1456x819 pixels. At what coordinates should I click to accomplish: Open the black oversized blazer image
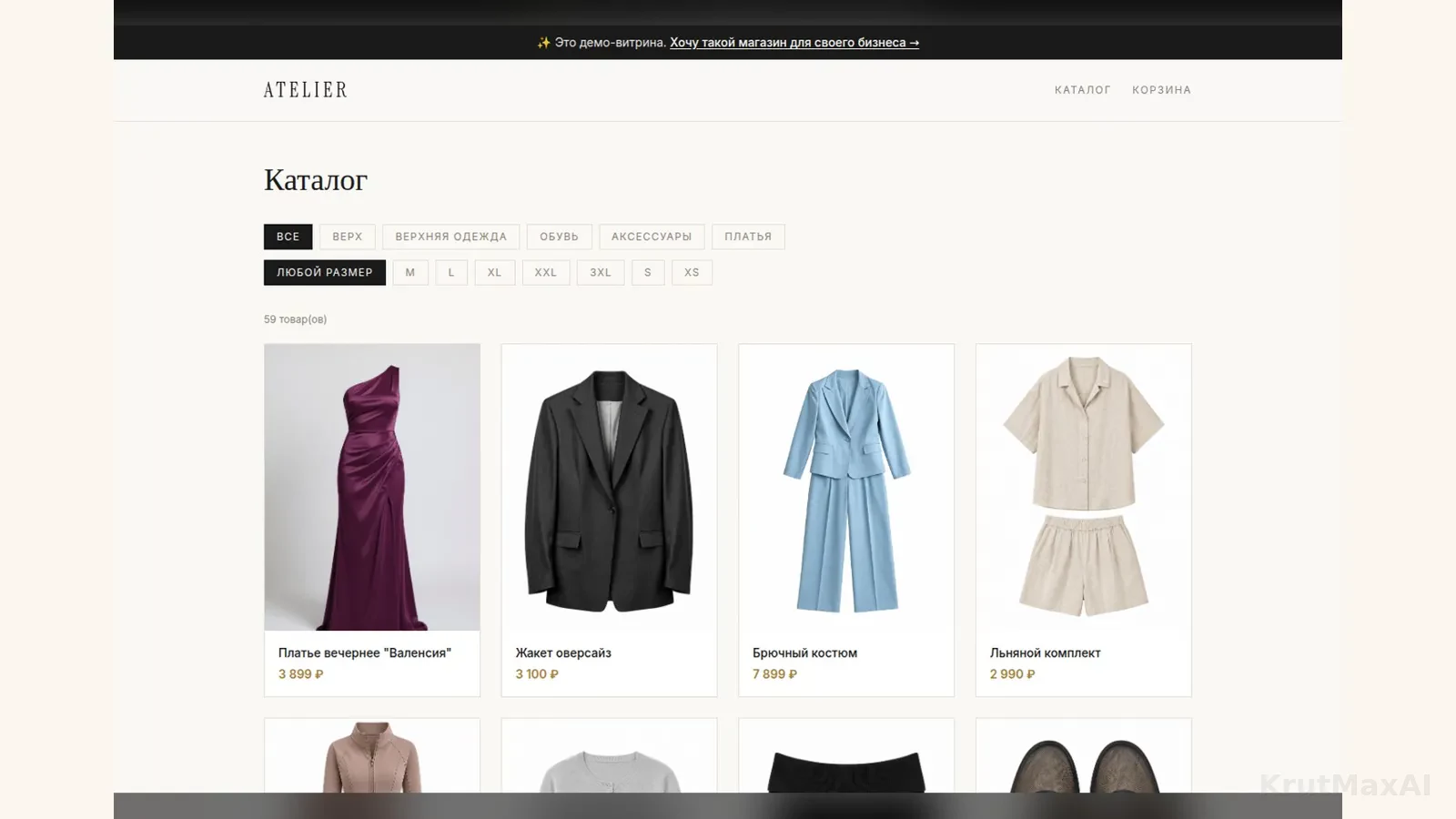(609, 487)
